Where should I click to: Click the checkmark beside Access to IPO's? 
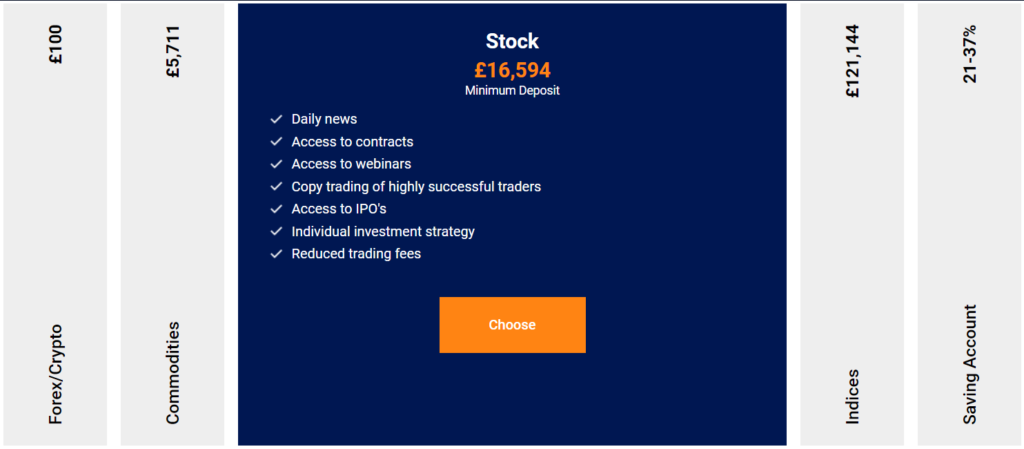click(x=276, y=209)
